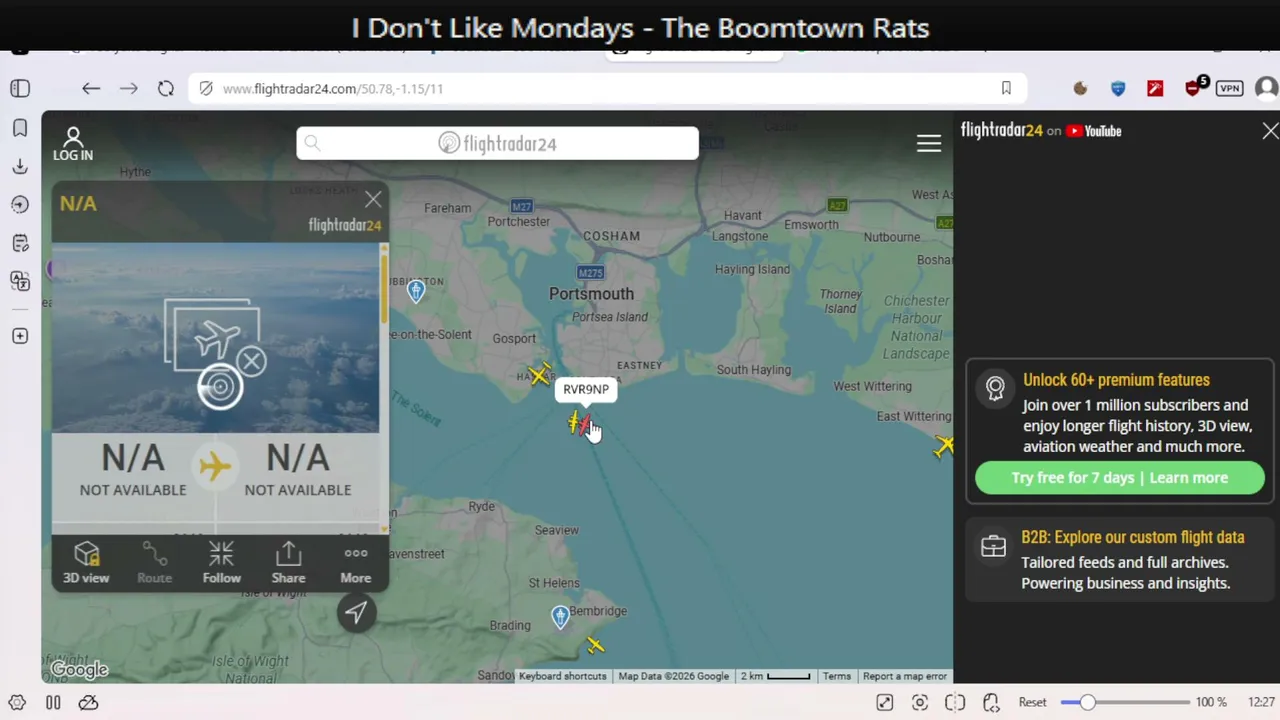Adjust the page zoom slider
The image size is (1280, 720).
tap(1124, 702)
